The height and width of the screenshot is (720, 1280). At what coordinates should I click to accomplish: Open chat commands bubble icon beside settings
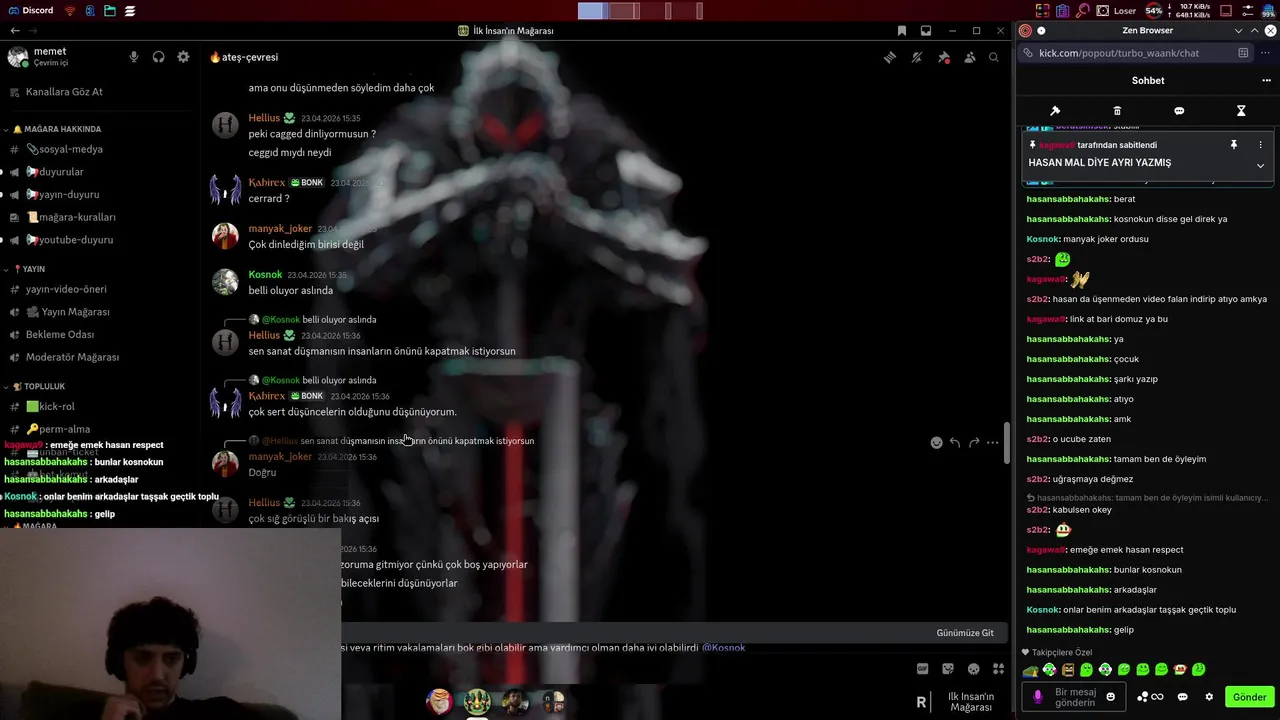tap(1183, 697)
